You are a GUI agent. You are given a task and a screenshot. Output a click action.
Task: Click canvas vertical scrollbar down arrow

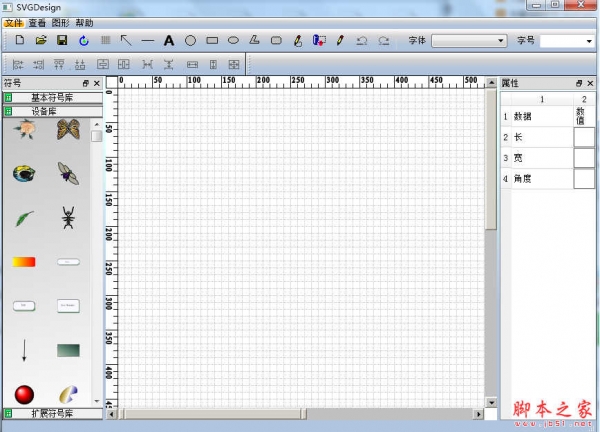click(x=491, y=403)
